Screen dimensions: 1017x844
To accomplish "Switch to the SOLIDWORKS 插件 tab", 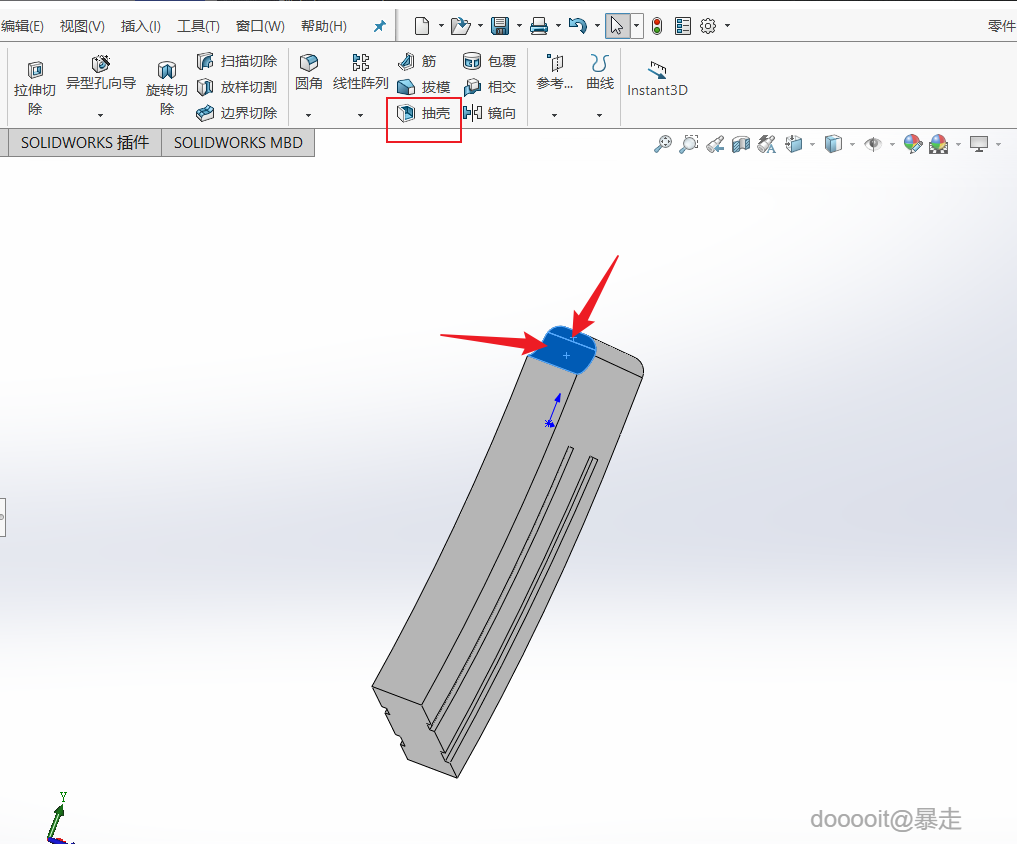I will click(85, 143).
